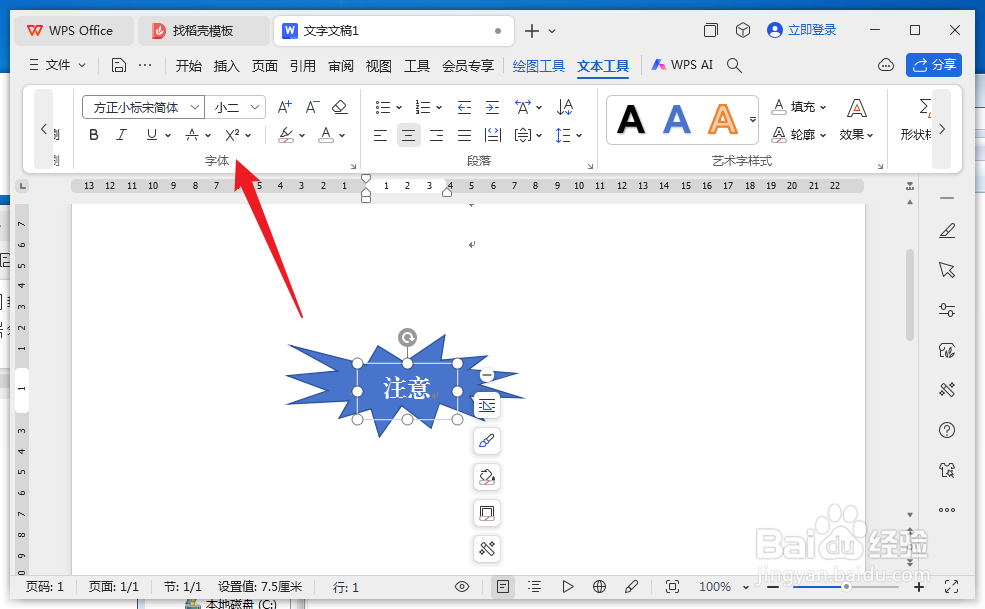The width and height of the screenshot is (985, 609).
Task: Open shape fill floating button
Action: tap(486, 477)
